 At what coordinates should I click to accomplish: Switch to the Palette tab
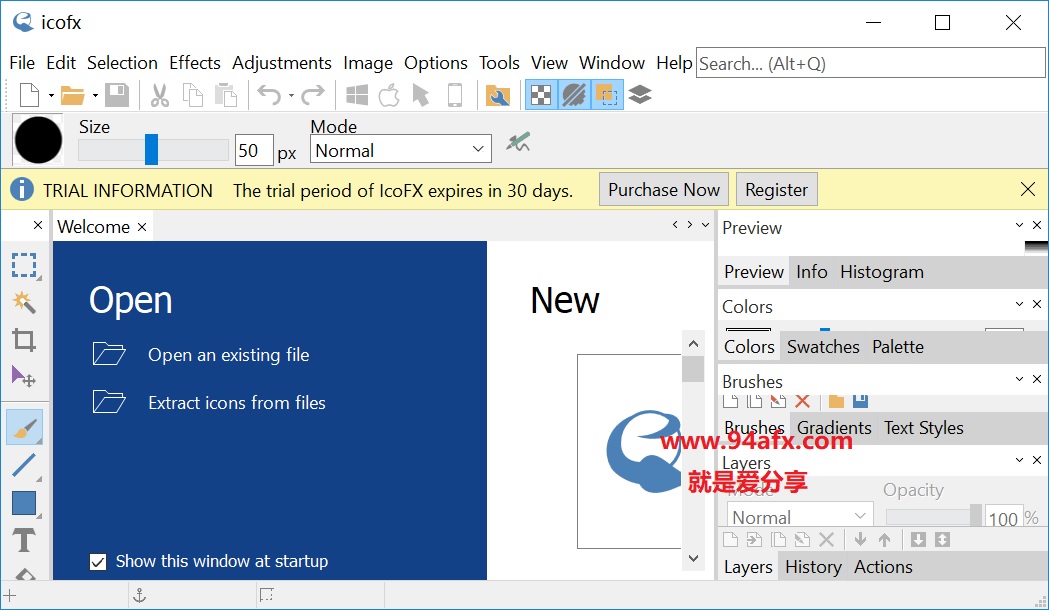(898, 347)
